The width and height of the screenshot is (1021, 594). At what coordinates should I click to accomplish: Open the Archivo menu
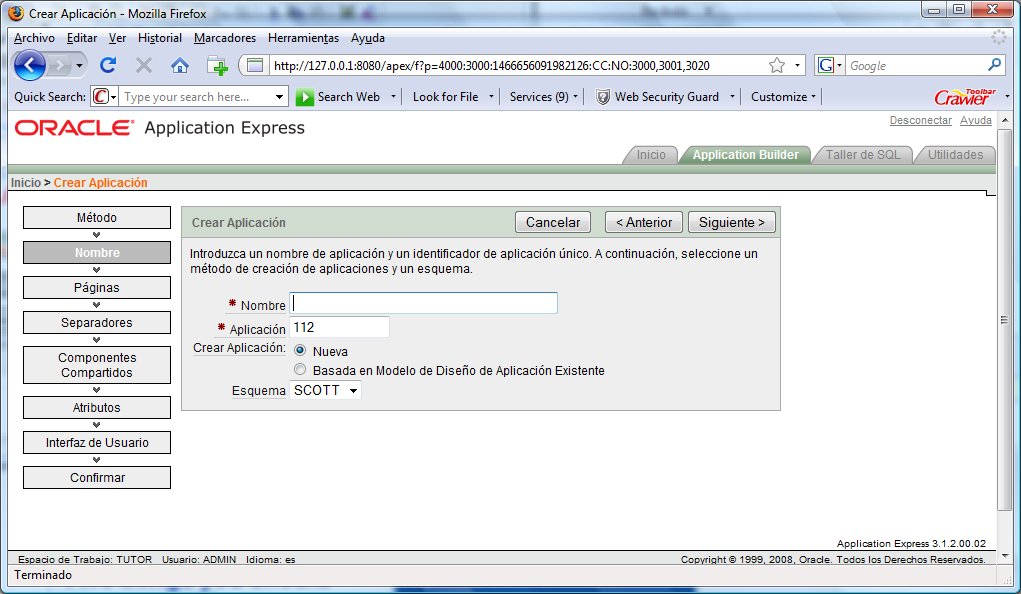(35, 38)
